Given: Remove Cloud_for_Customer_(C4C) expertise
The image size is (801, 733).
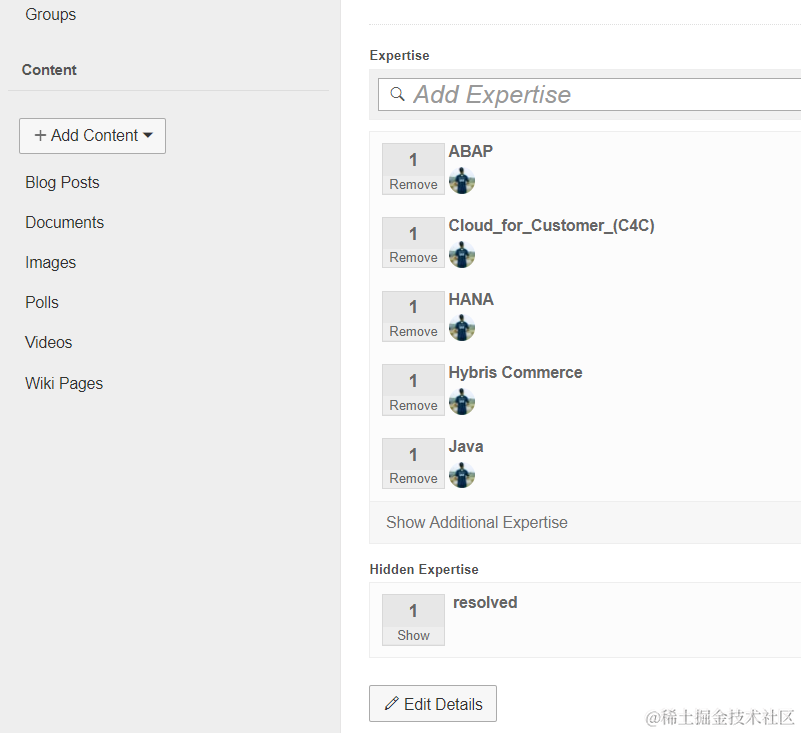Looking at the screenshot, I should click(413, 257).
